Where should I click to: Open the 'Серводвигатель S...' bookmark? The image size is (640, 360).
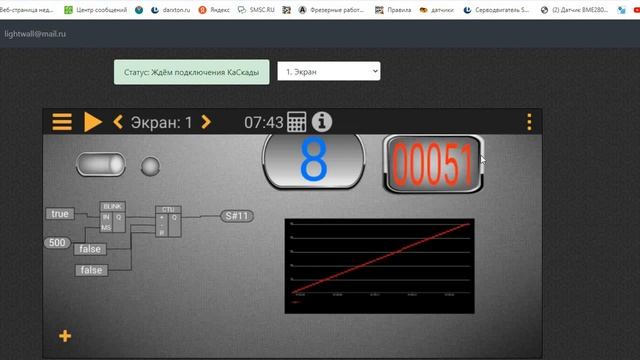tap(496, 10)
